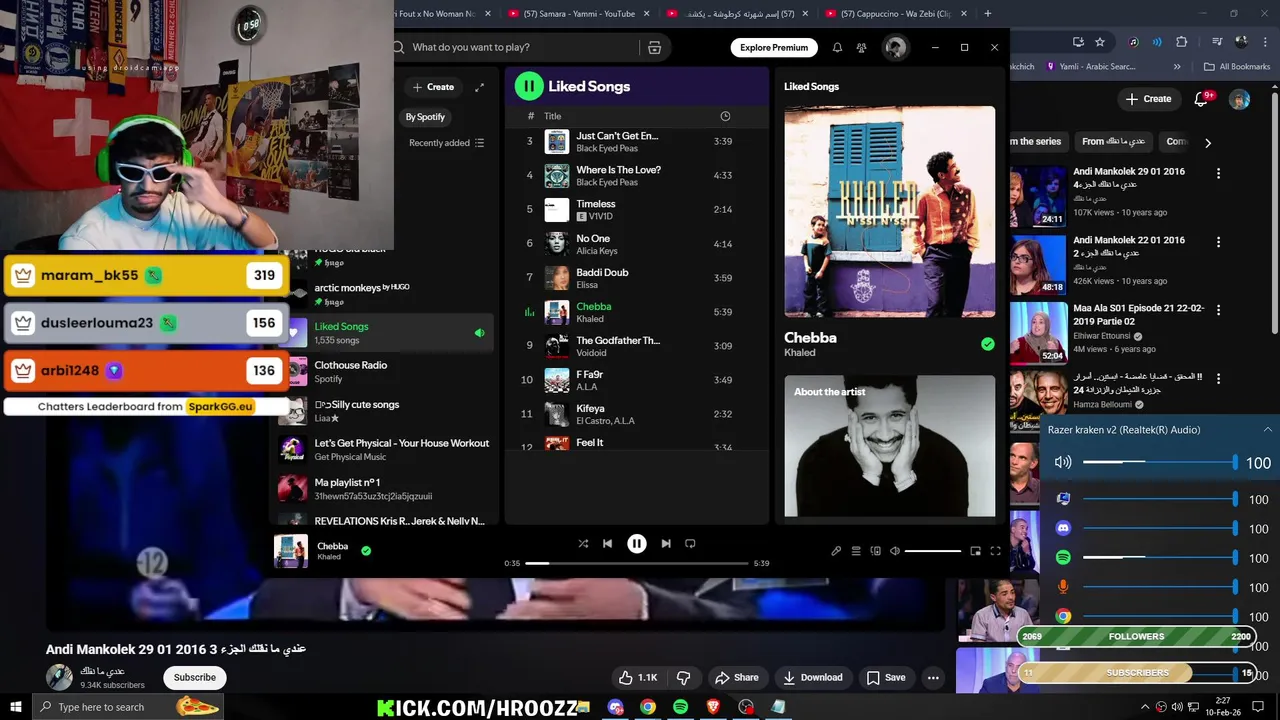Image resolution: width=1280 pixels, height=720 pixels.
Task: Click the large green pause button by Liked Songs
Action: 529,86
